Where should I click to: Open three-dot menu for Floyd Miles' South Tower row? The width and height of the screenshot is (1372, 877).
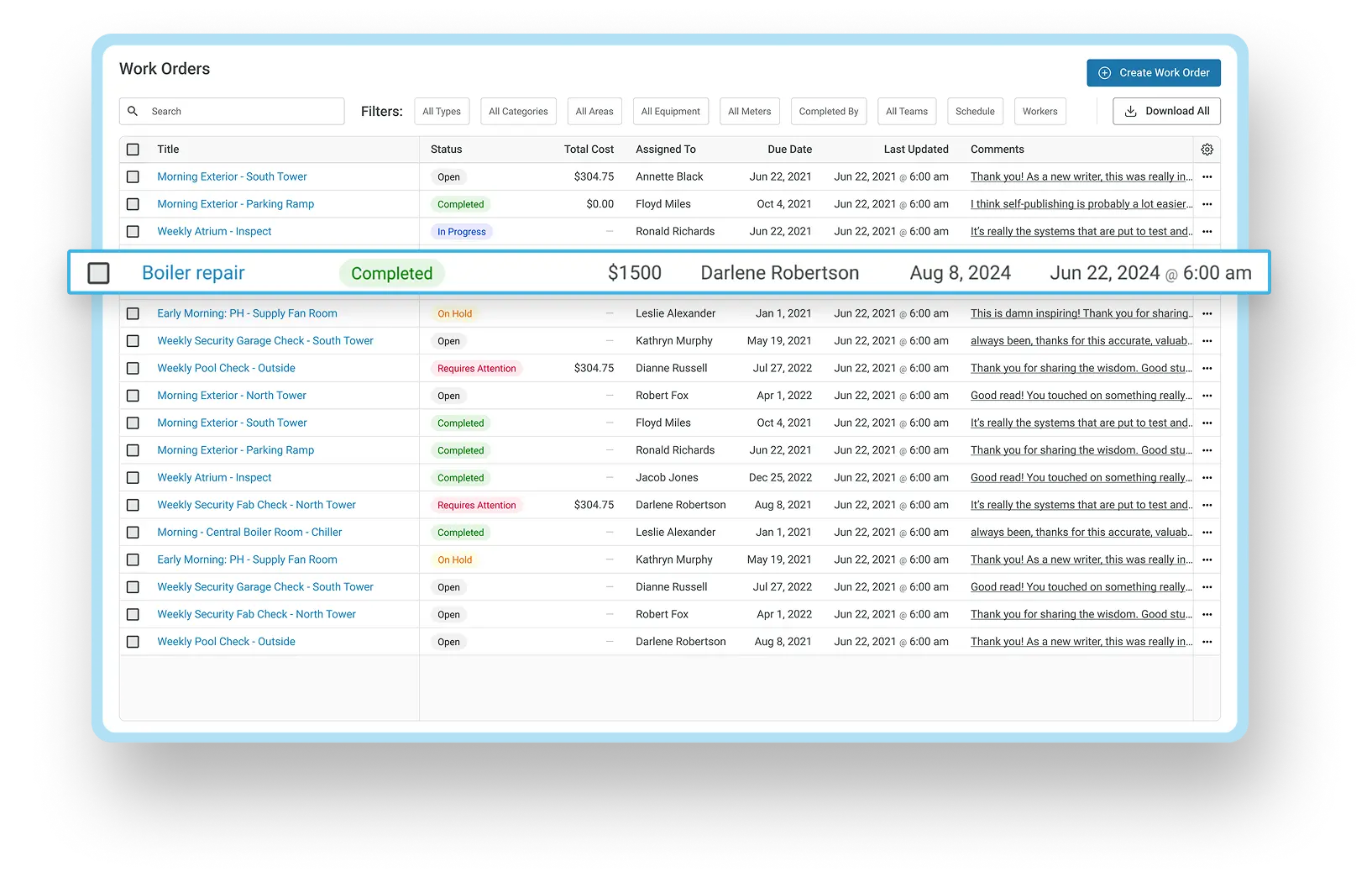1207,423
